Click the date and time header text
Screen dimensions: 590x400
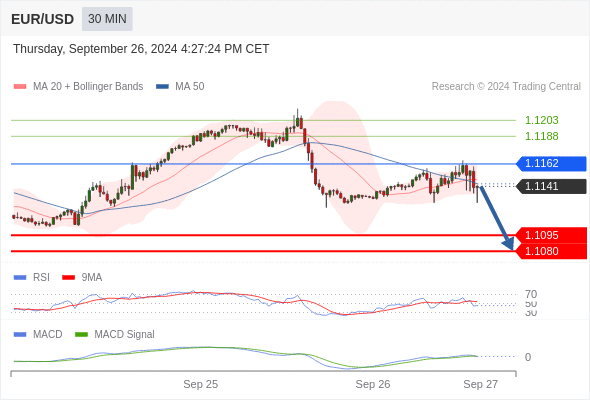[x=141, y=49]
